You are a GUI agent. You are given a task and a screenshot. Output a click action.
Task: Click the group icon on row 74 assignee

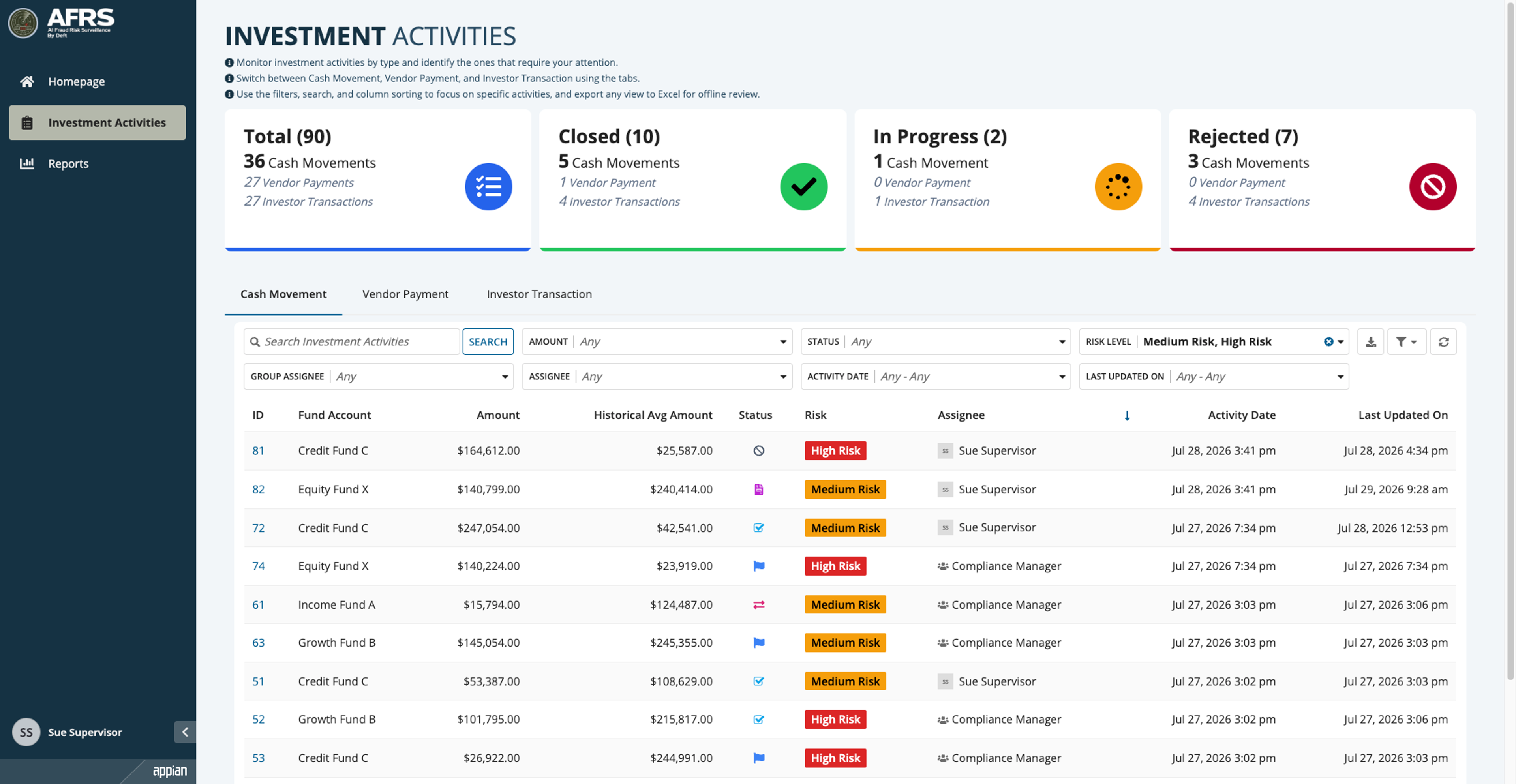coord(943,566)
